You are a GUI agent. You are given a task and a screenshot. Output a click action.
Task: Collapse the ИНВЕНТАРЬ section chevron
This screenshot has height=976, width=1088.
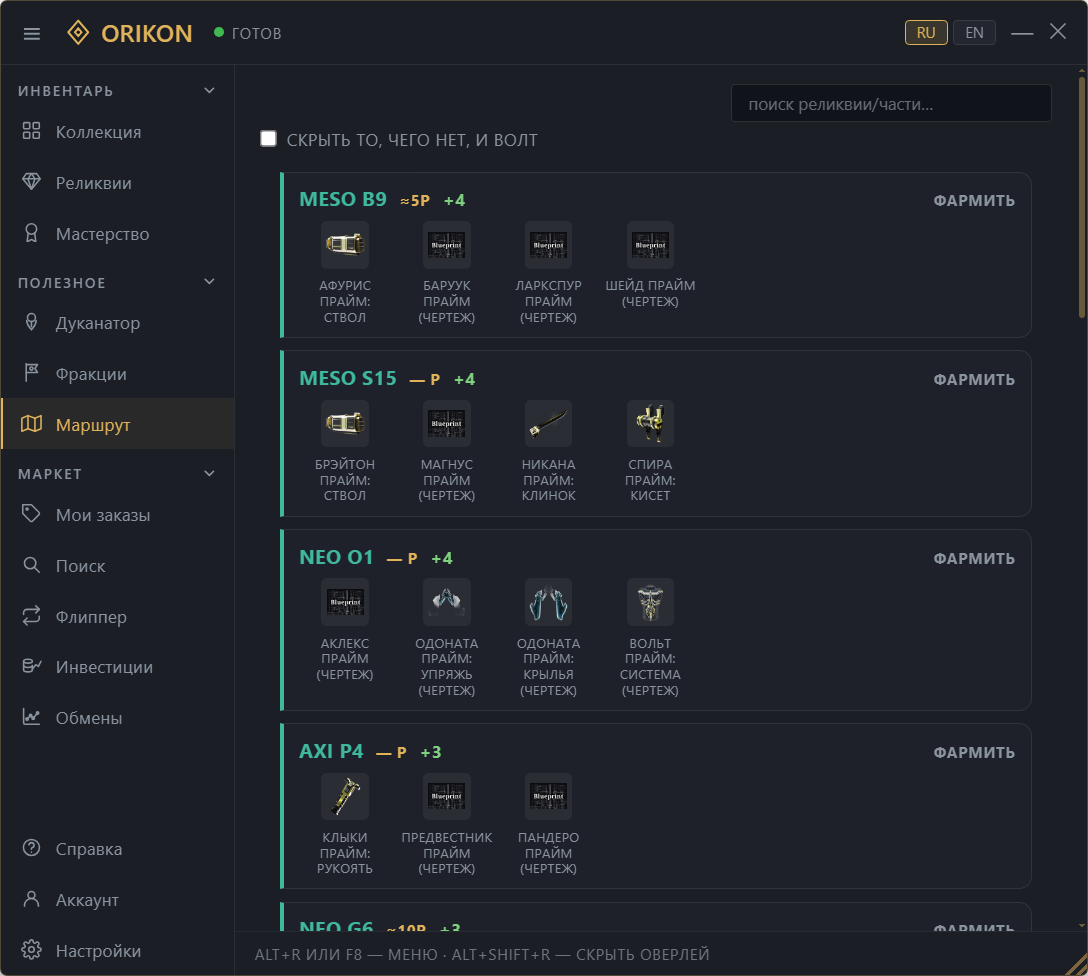point(210,90)
